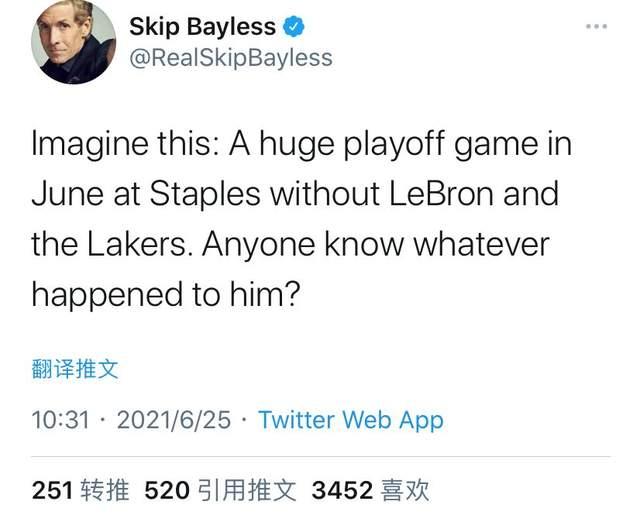Click the tweet line starting 'Imagine this'
This screenshot has height=522, width=640.
coord(301,144)
